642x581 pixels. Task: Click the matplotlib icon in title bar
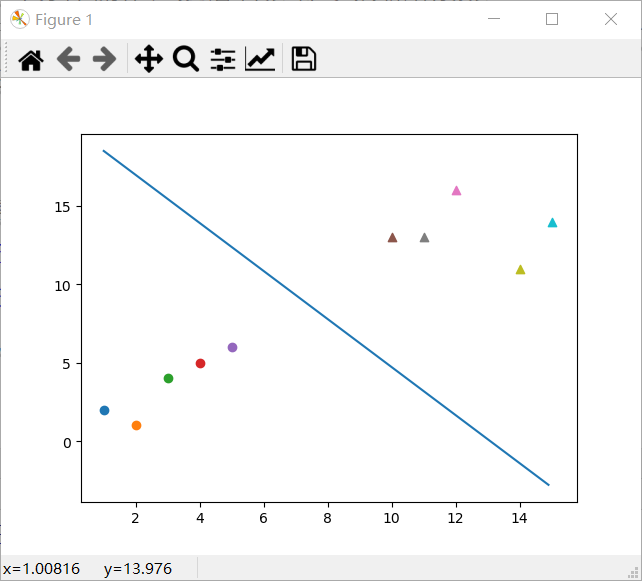(19, 19)
